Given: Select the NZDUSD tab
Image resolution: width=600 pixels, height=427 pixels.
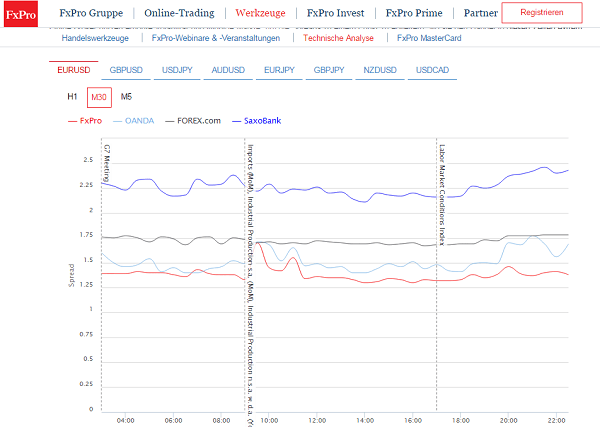Looking at the screenshot, I should click(x=380, y=70).
